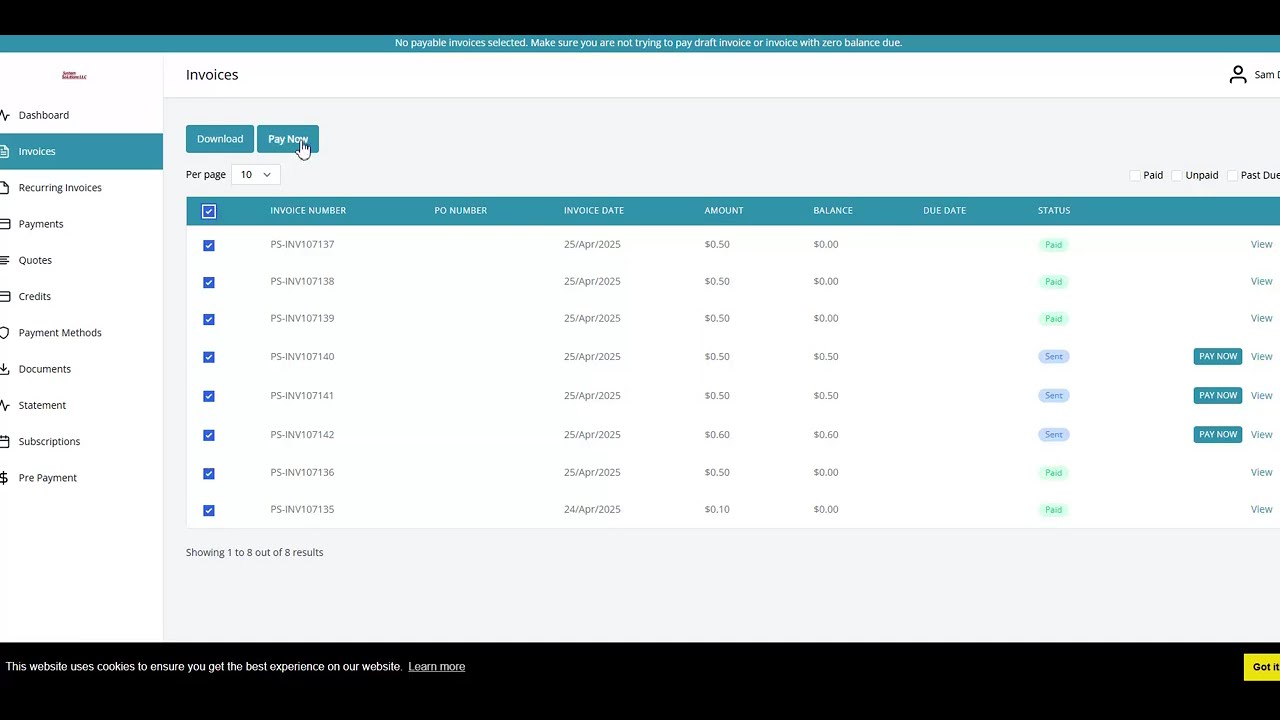Click the Pre Payment dollar icon

[x=5, y=478]
